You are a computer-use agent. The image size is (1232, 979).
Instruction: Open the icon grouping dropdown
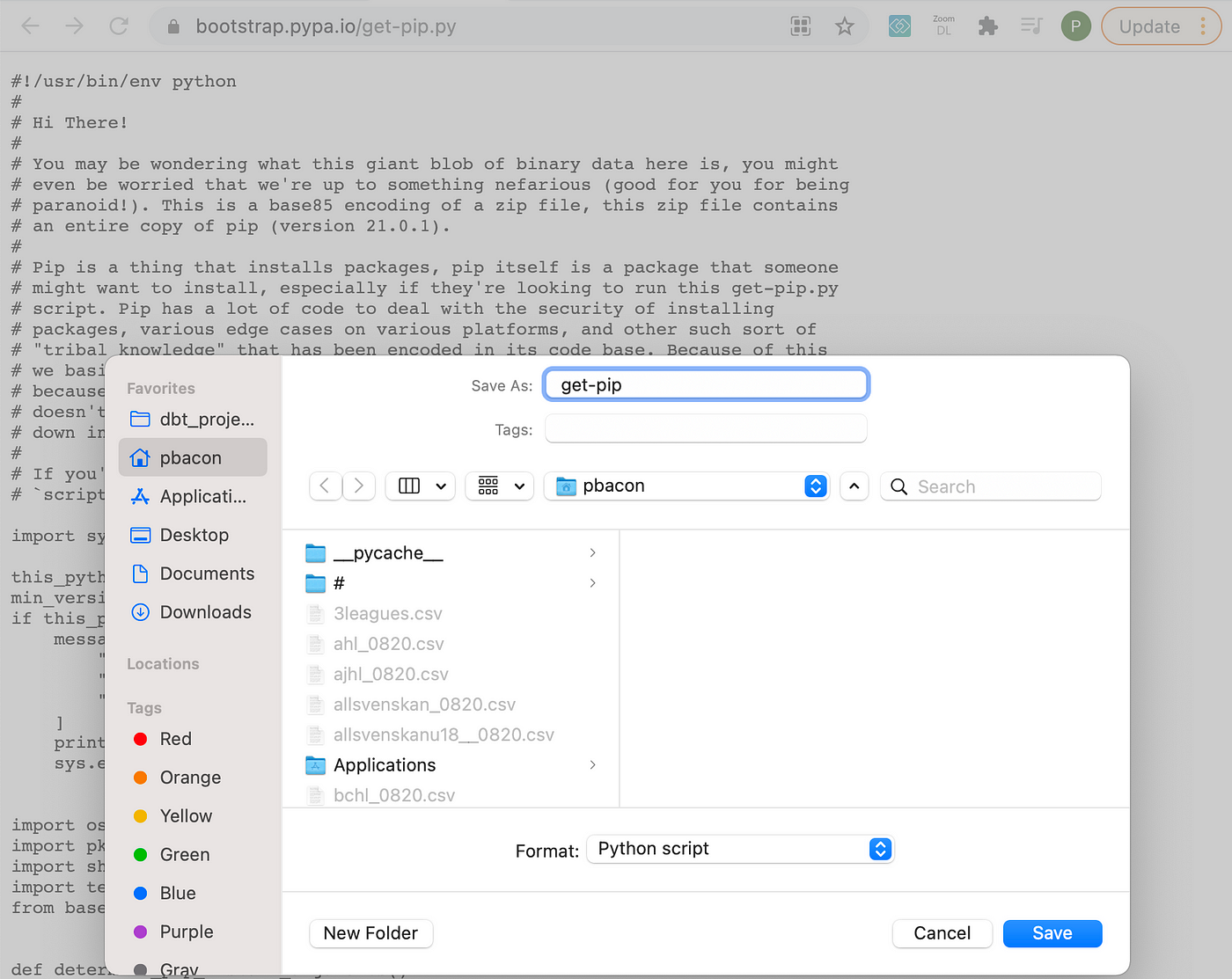point(499,486)
